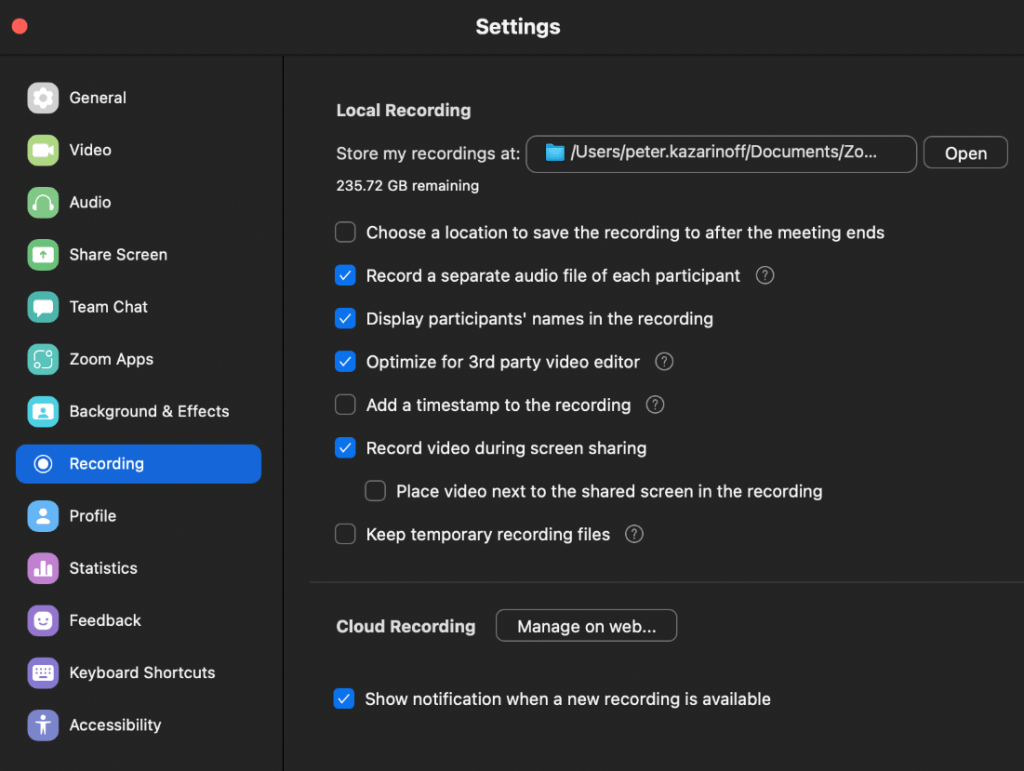The height and width of the screenshot is (771, 1024).
Task: Show help for Keep temporary recording files
Action: [x=634, y=534]
